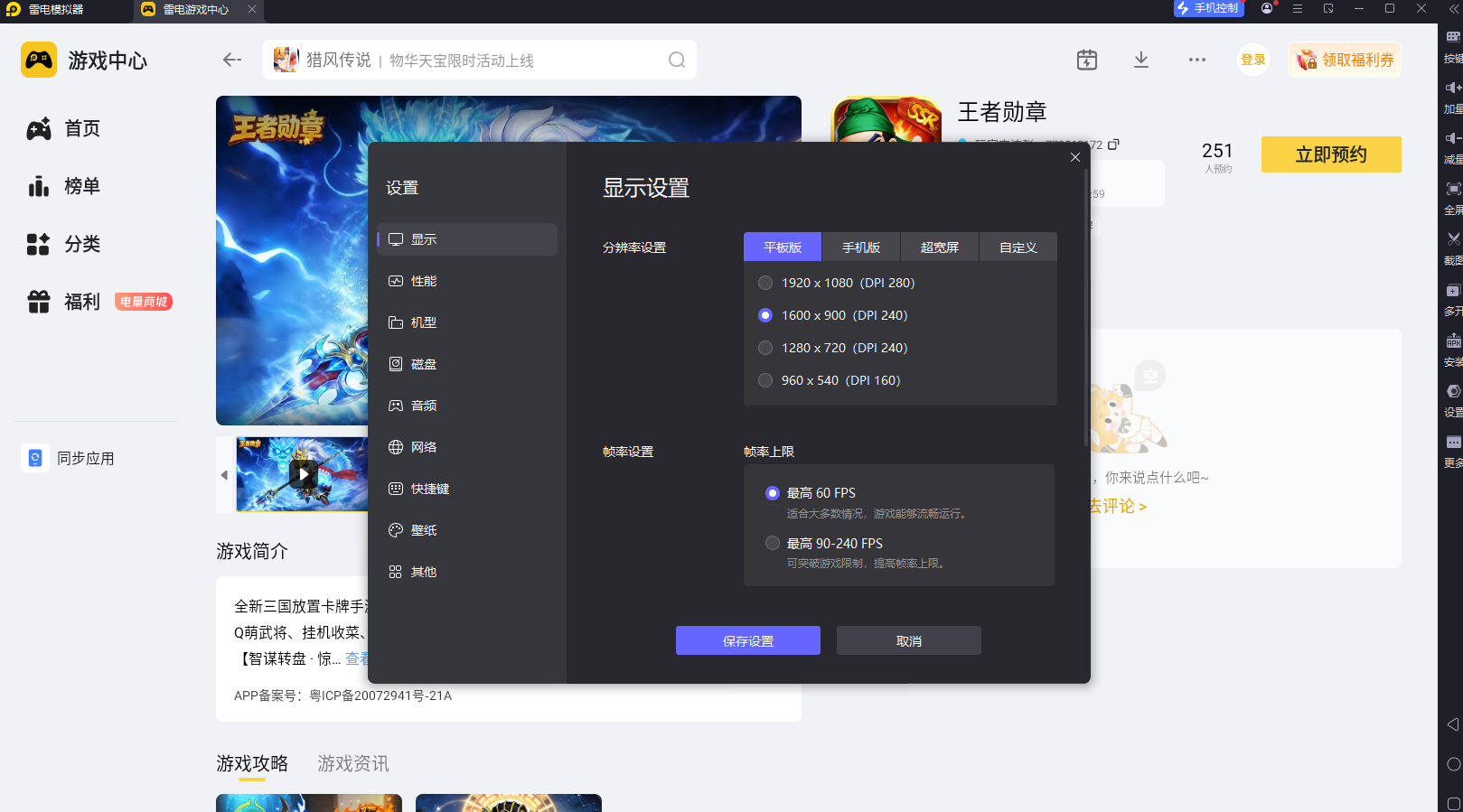1463x812 pixels.
Task: Close the settings dialog with X
Action: [x=1075, y=157]
